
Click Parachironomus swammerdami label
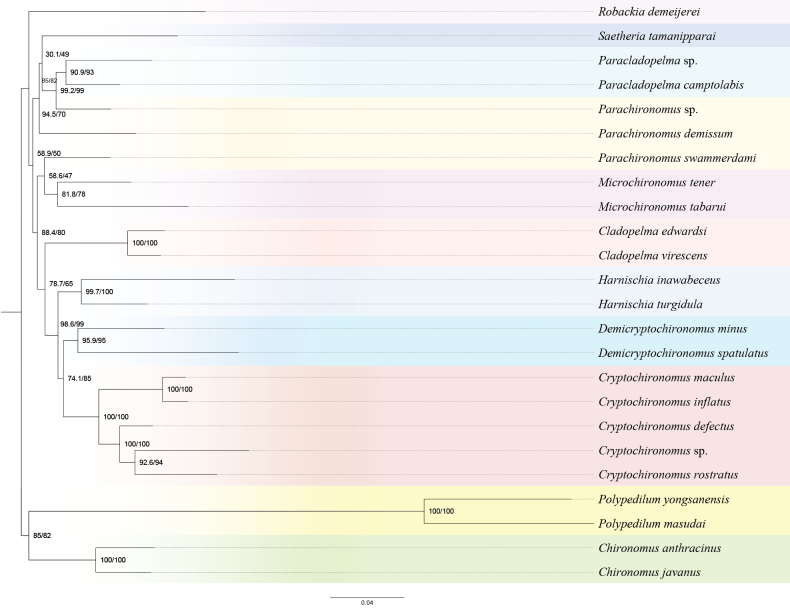coord(677,158)
